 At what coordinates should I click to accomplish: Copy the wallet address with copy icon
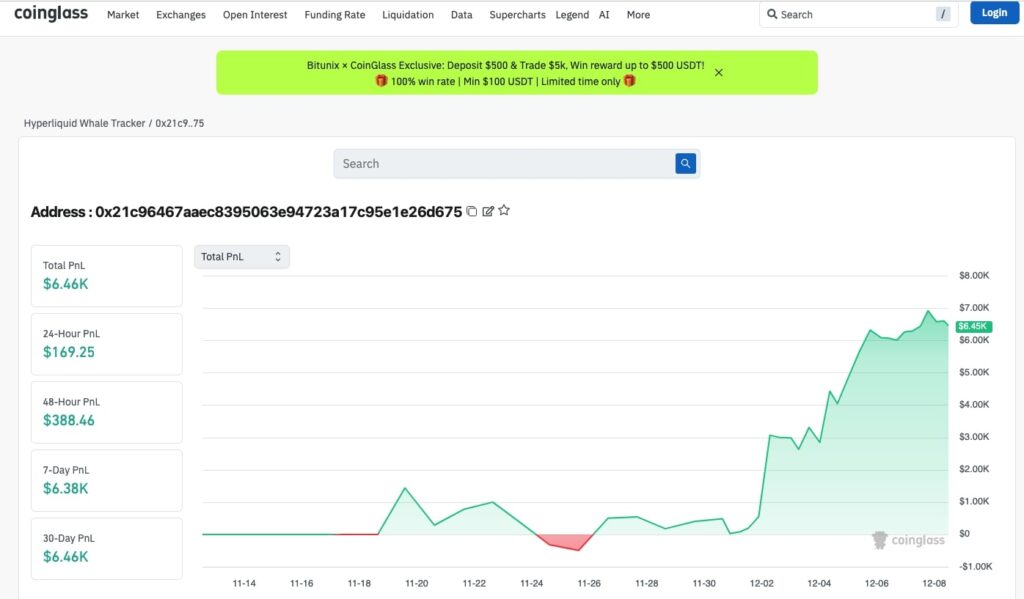[x=472, y=211]
